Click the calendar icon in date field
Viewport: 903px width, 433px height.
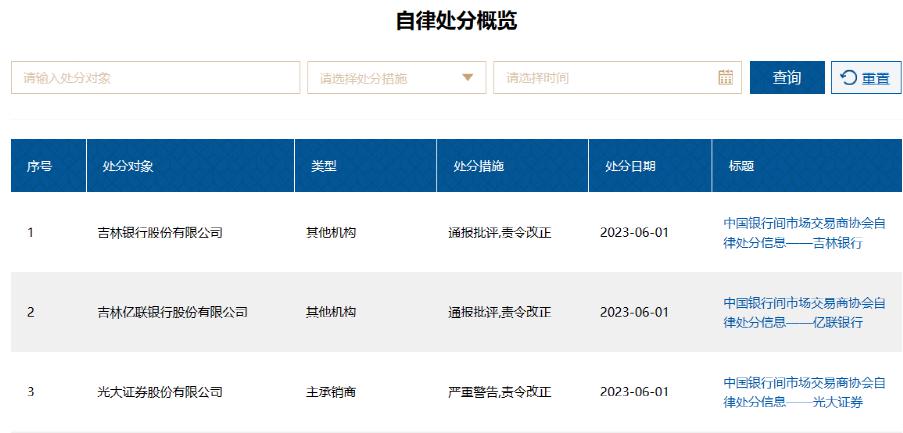point(726,77)
